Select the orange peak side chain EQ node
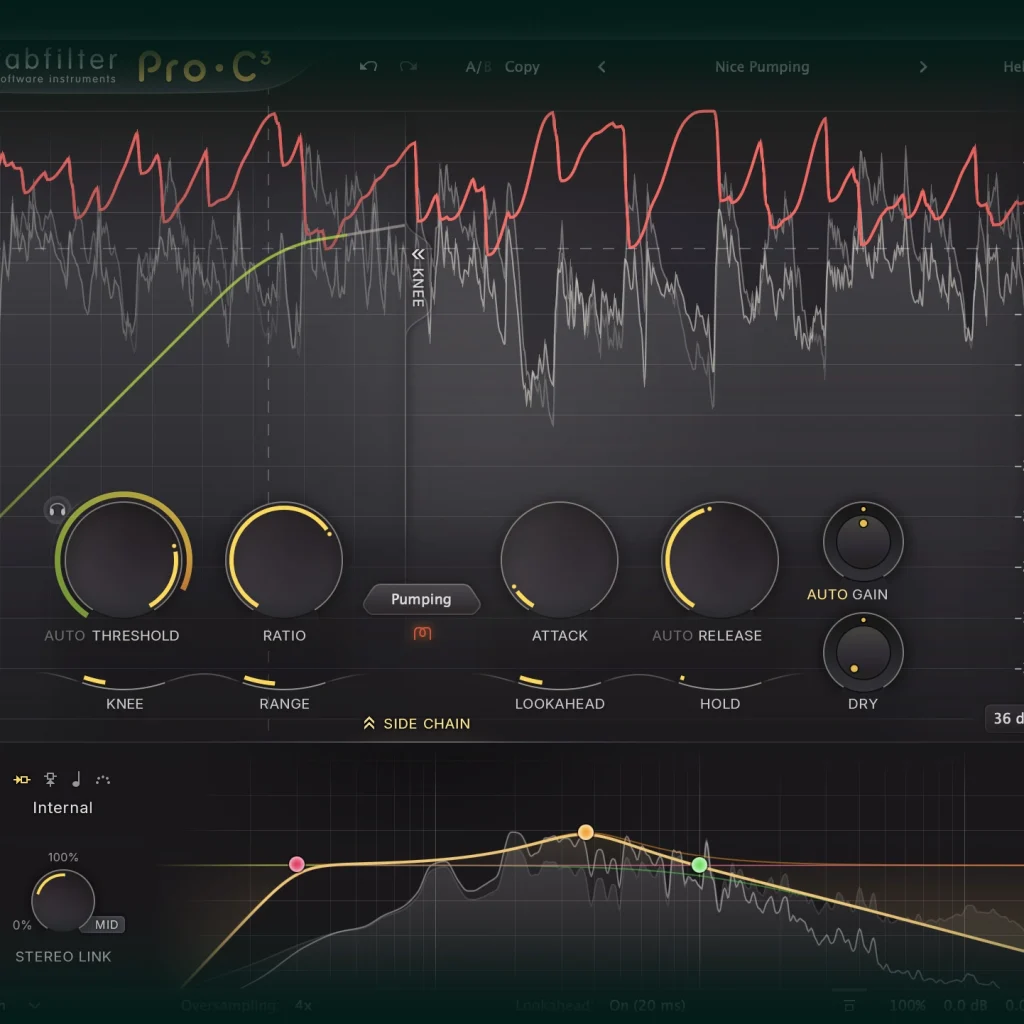The width and height of the screenshot is (1024, 1024). (x=586, y=832)
